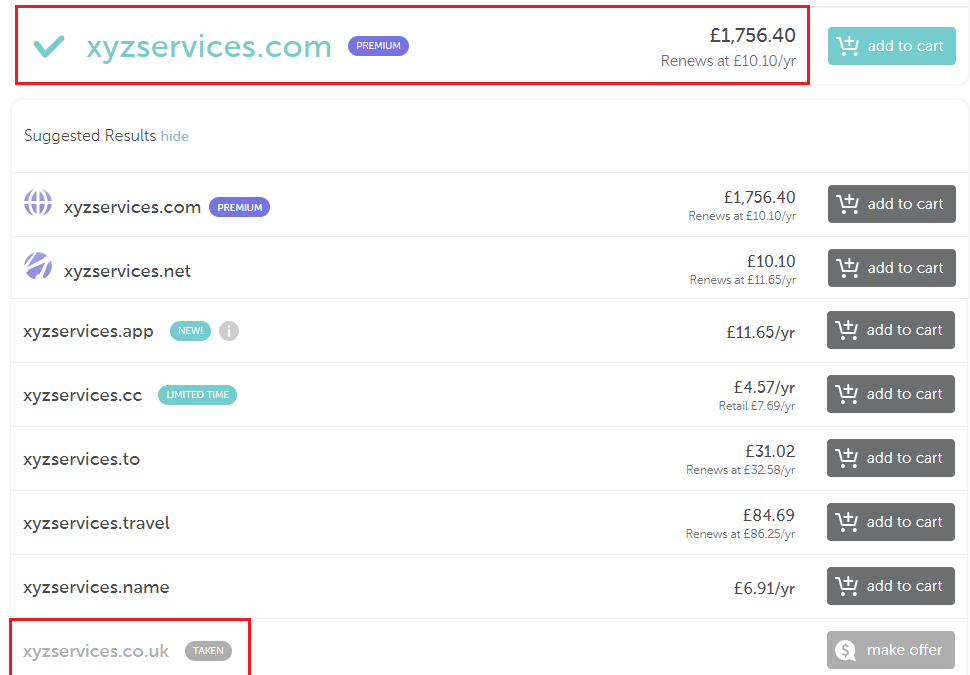The image size is (970, 675).
Task: Add xyzservices.net to cart
Action: coord(891,268)
